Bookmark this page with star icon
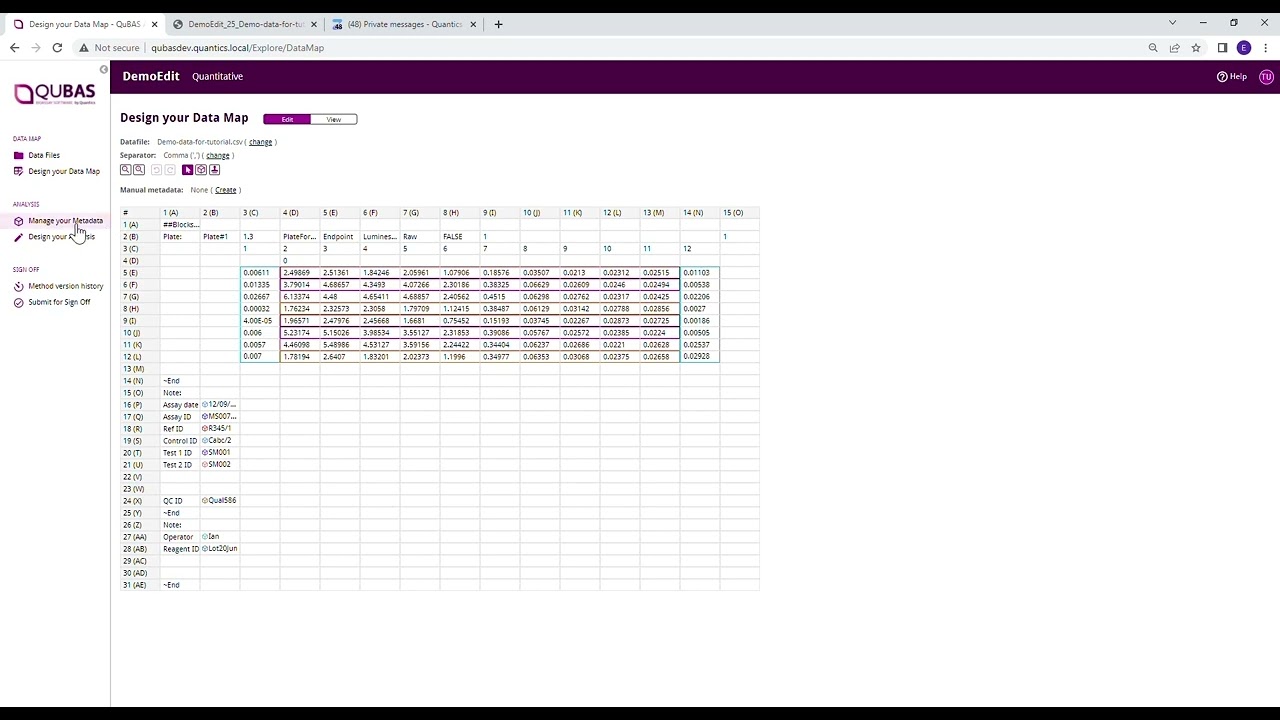The height and width of the screenshot is (720, 1280). [1195, 48]
